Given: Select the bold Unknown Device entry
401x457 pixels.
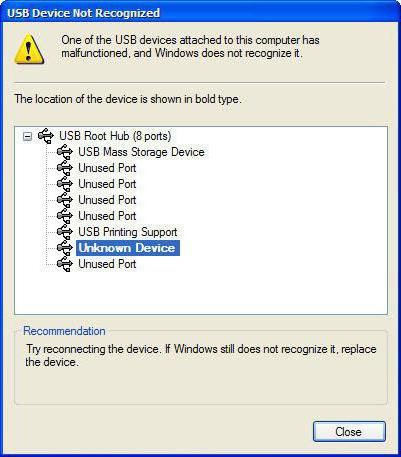Looking at the screenshot, I should point(128,248).
